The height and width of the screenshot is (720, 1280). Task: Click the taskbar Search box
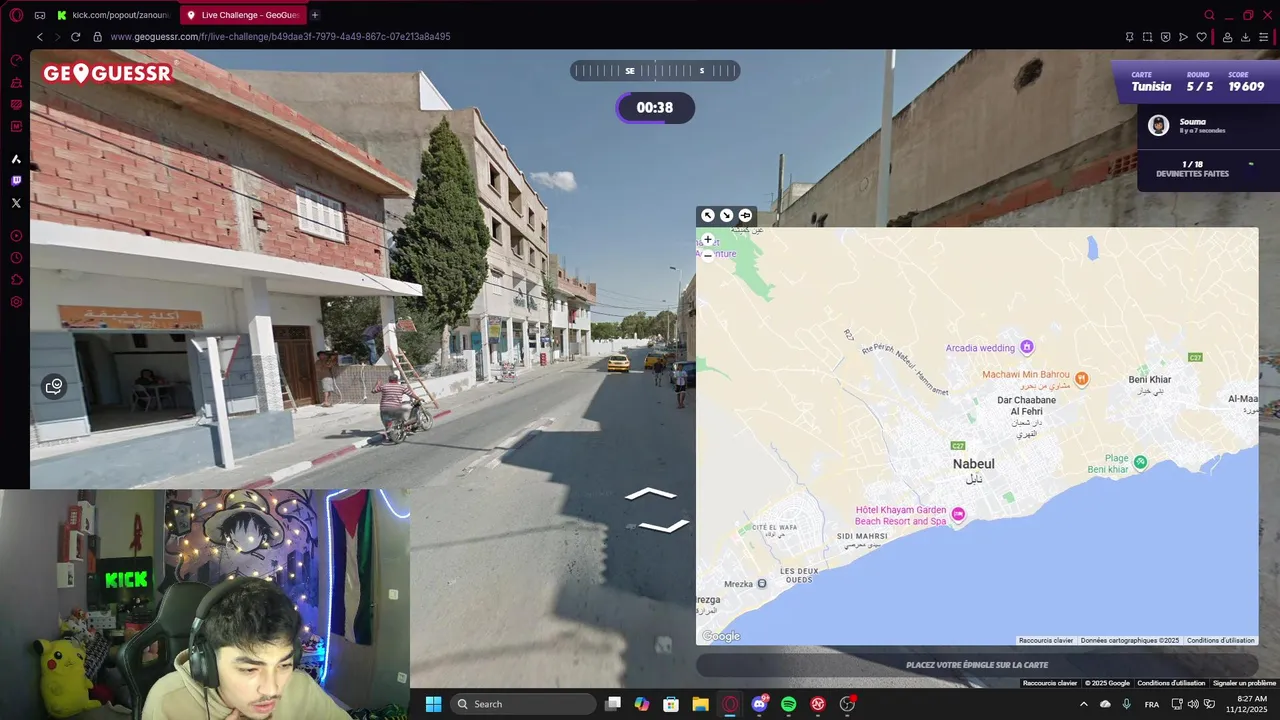coord(522,704)
